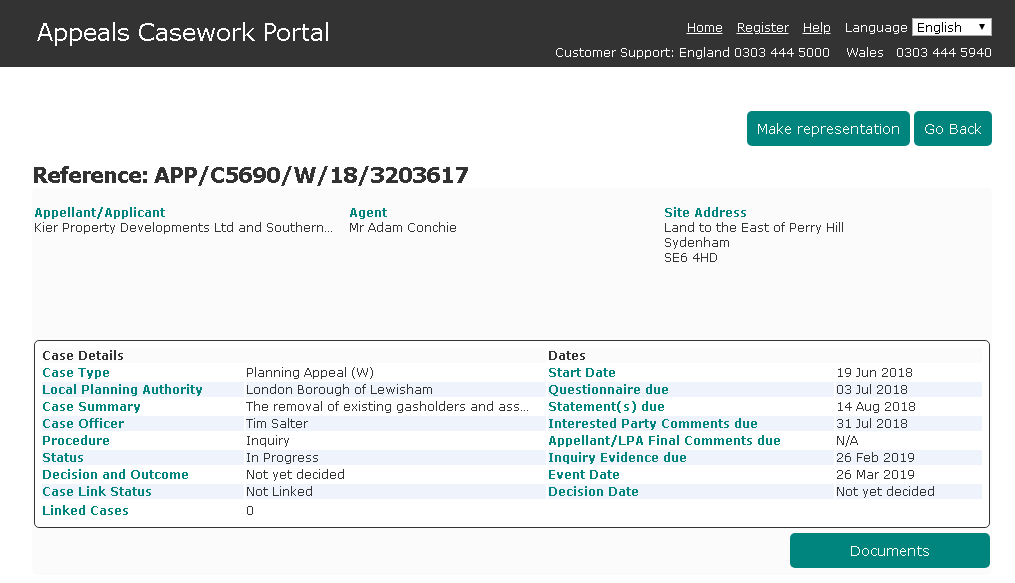Click the Decision and Outcome label
The width and height of the screenshot is (1015, 583).
115,474
